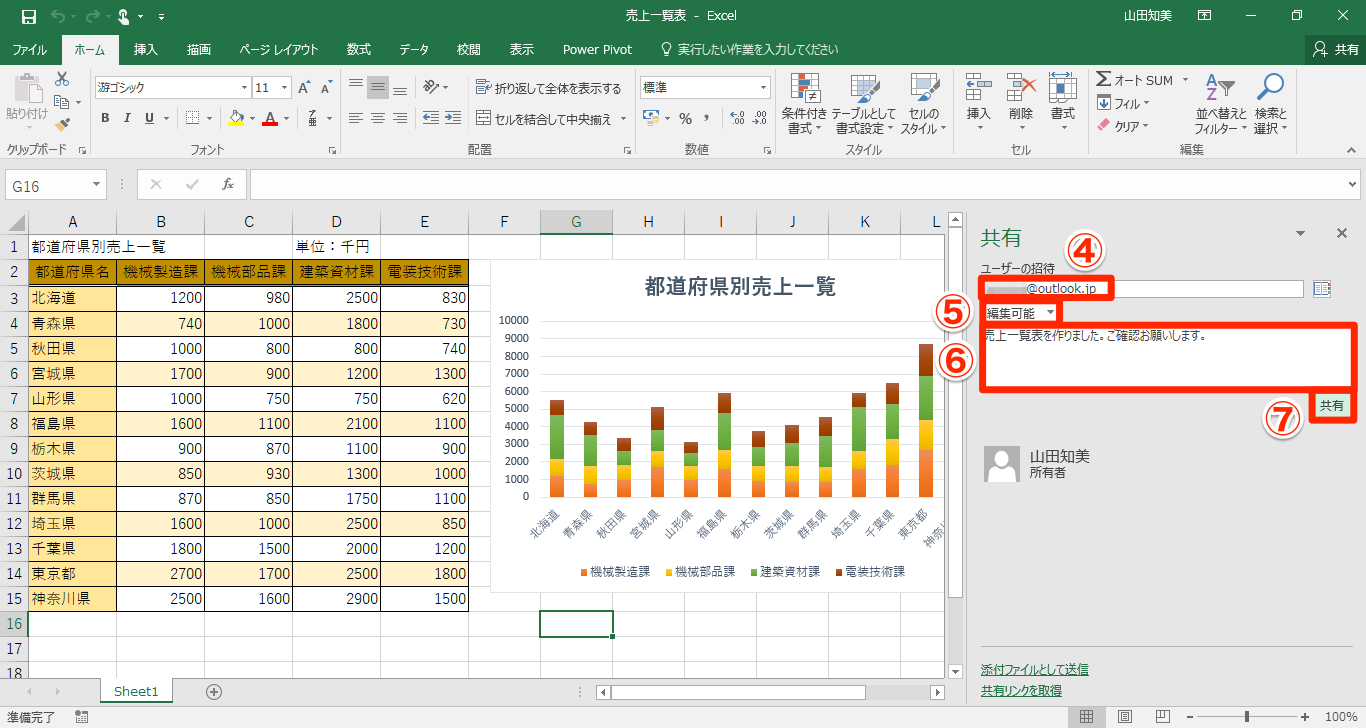Screen dimensions: 1366x728
Task: Toggle vertical middle alignment
Action: click(x=378, y=88)
